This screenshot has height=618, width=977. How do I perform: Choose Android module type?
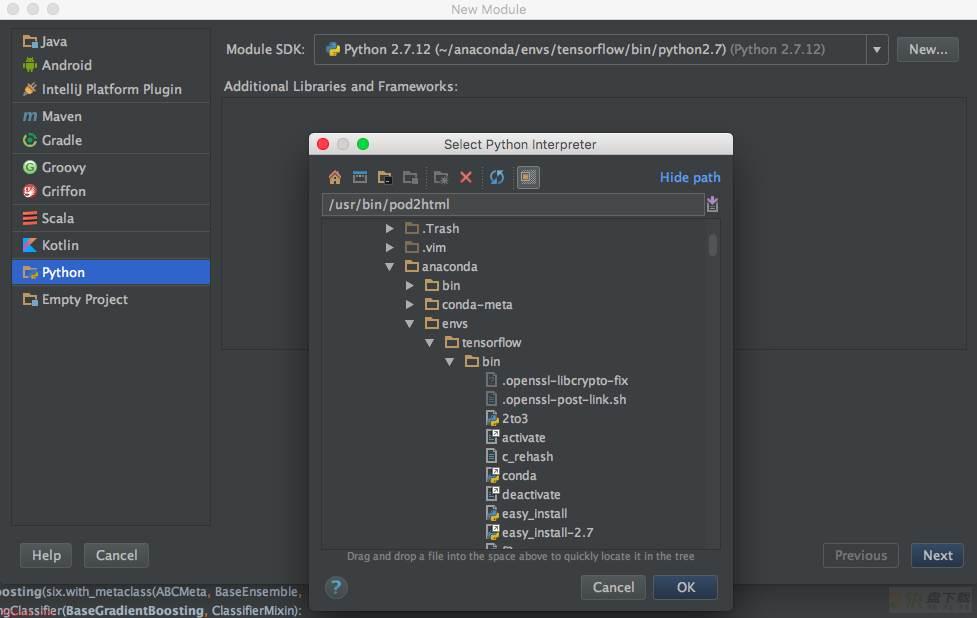111,65
